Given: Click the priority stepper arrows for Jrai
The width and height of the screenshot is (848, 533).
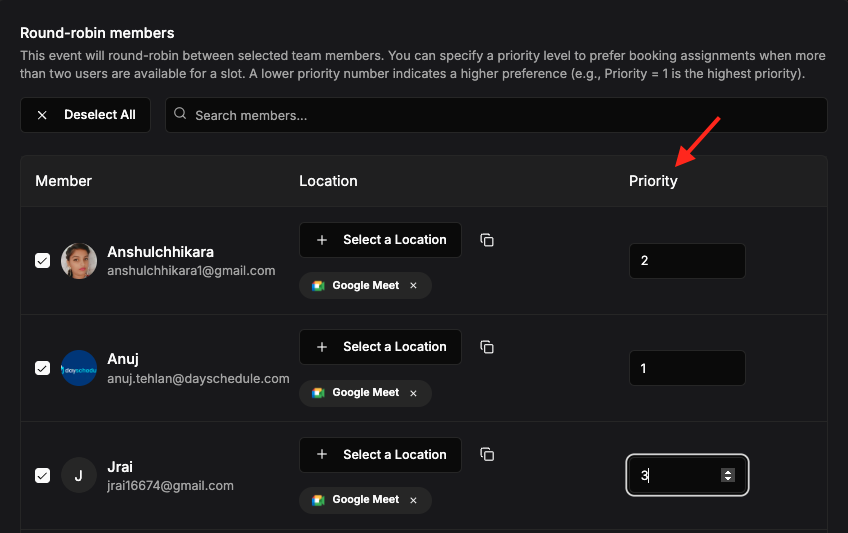Looking at the screenshot, I should pyautogui.click(x=728, y=475).
